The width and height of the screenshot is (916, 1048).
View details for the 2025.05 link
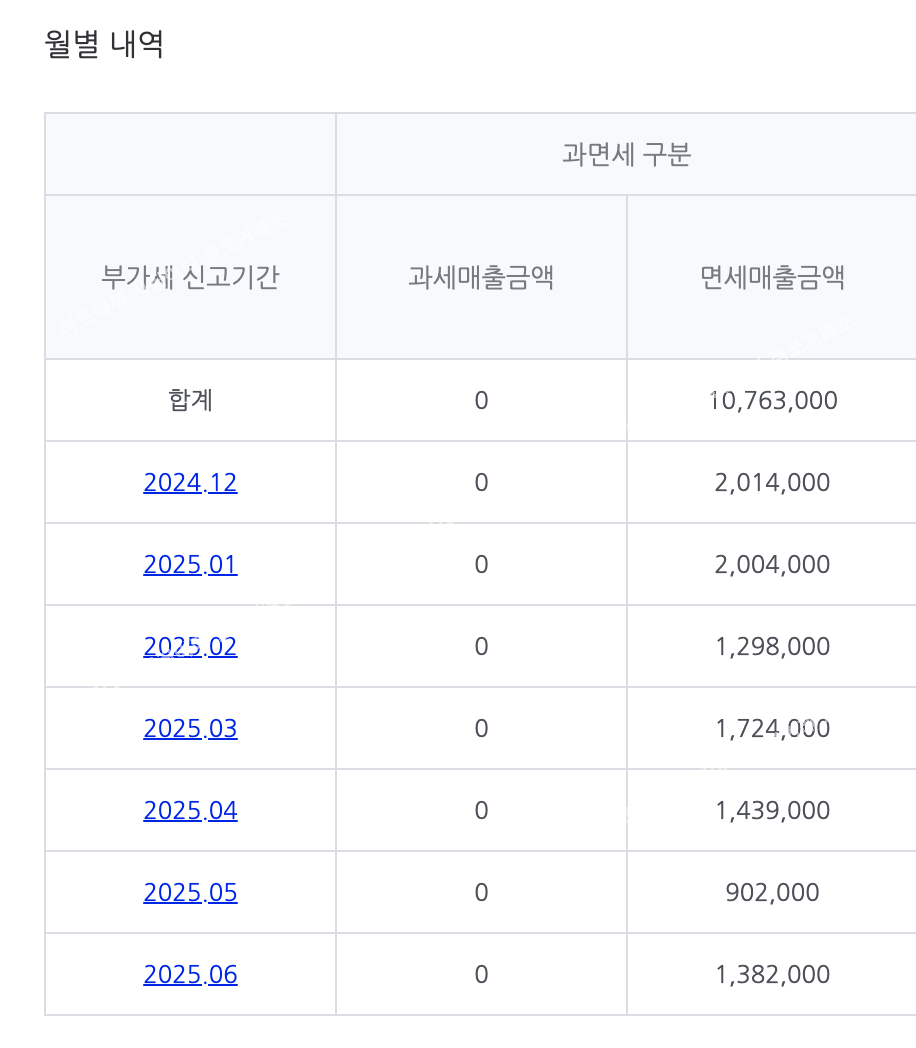point(190,893)
